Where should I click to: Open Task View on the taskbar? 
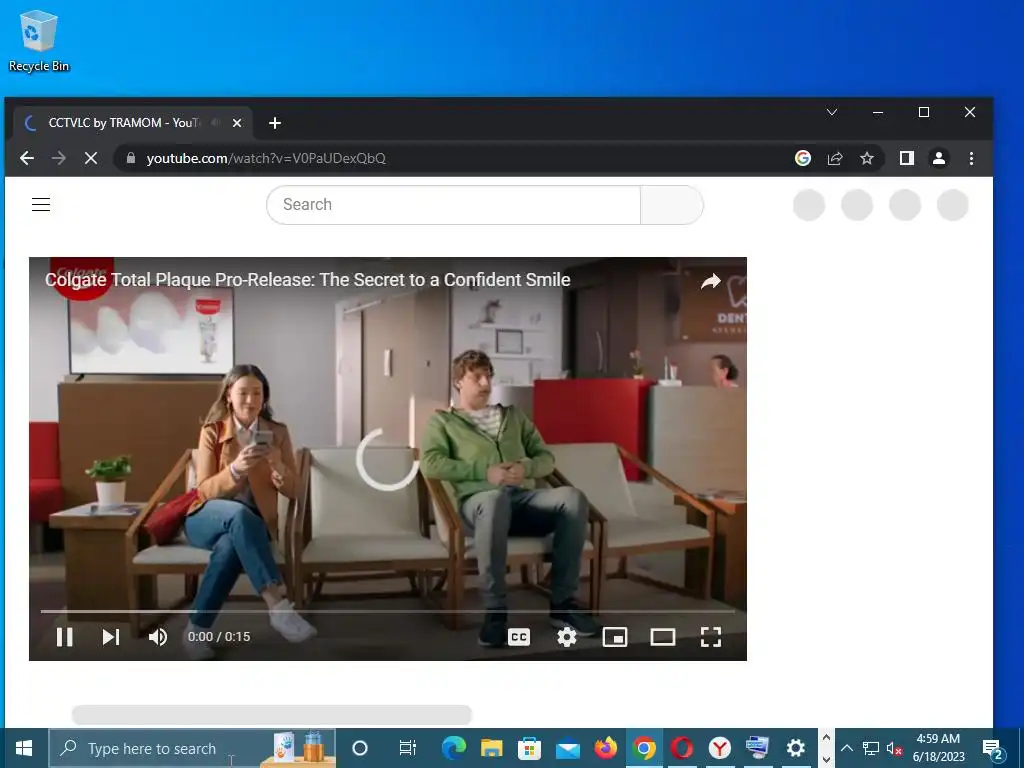(x=408, y=748)
